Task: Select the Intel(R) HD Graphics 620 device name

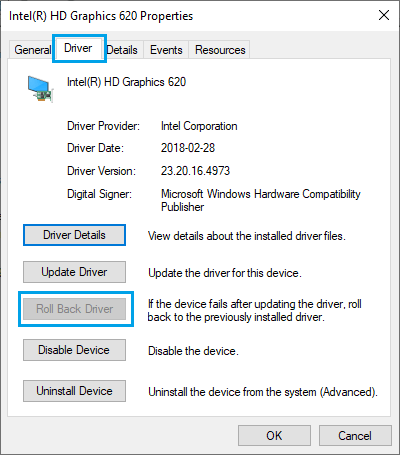Action: (x=126, y=82)
